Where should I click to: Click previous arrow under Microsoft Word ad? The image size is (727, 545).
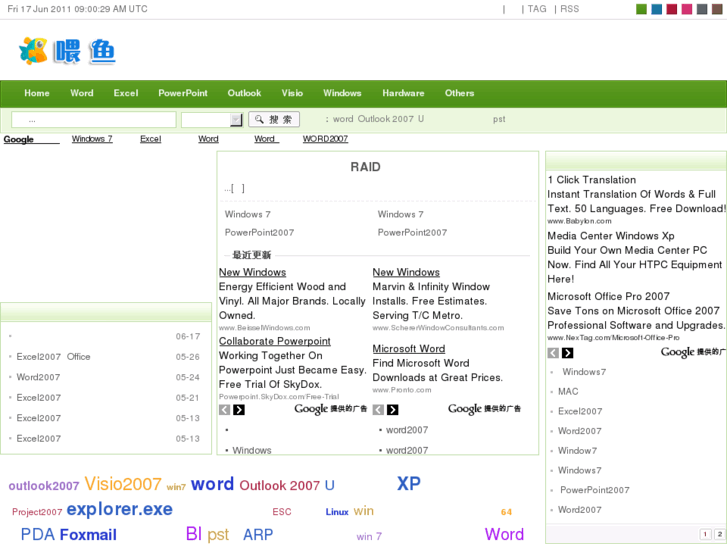(x=378, y=410)
